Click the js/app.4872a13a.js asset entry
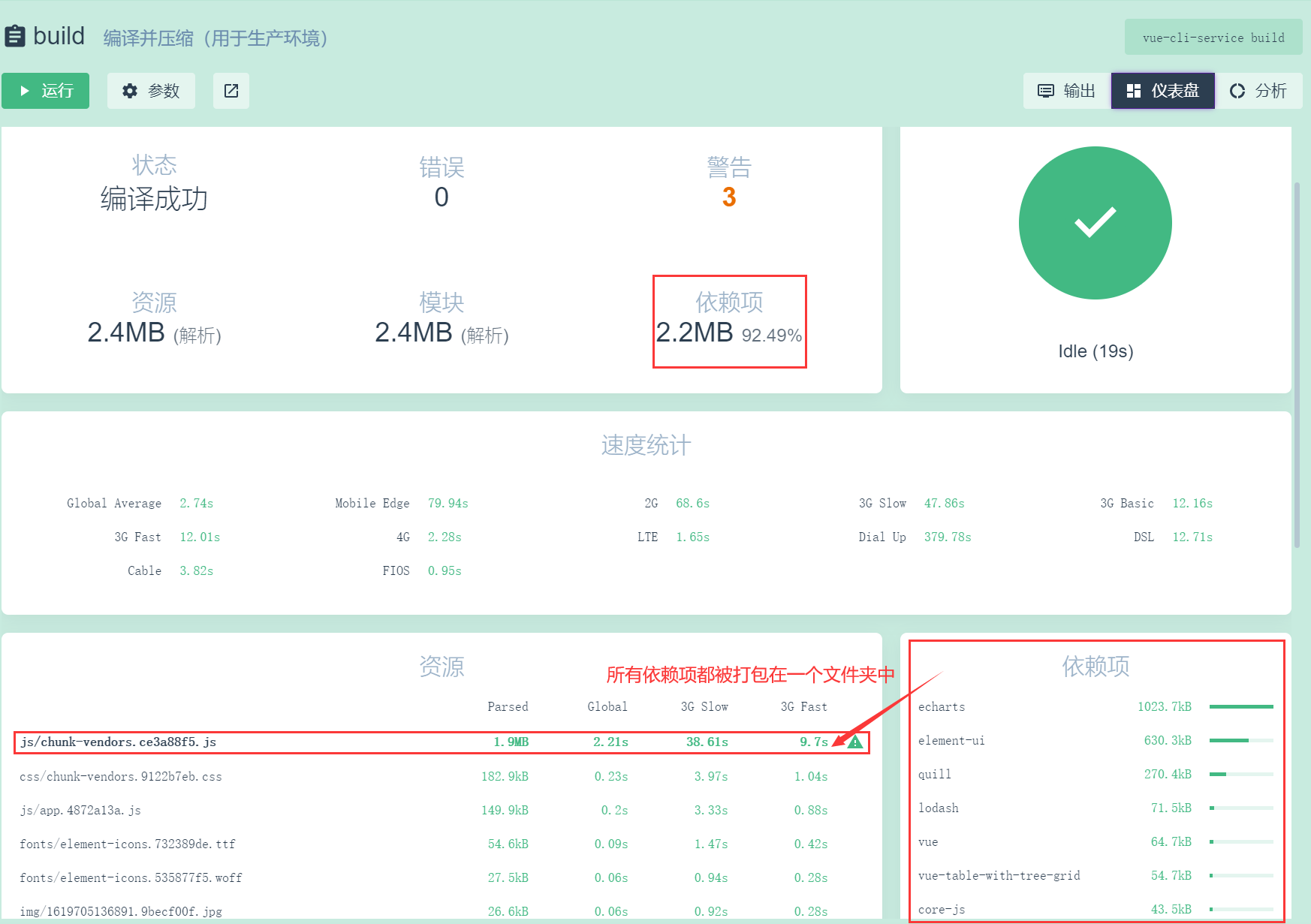 coord(80,811)
